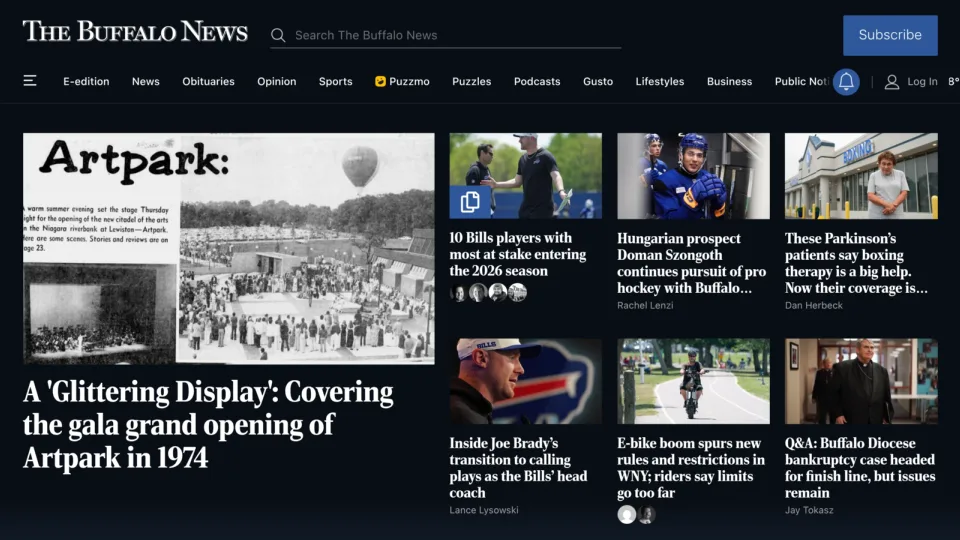Open Puzzmo from the navigation
The height and width of the screenshot is (540, 960).
click(x=402, y=81)
